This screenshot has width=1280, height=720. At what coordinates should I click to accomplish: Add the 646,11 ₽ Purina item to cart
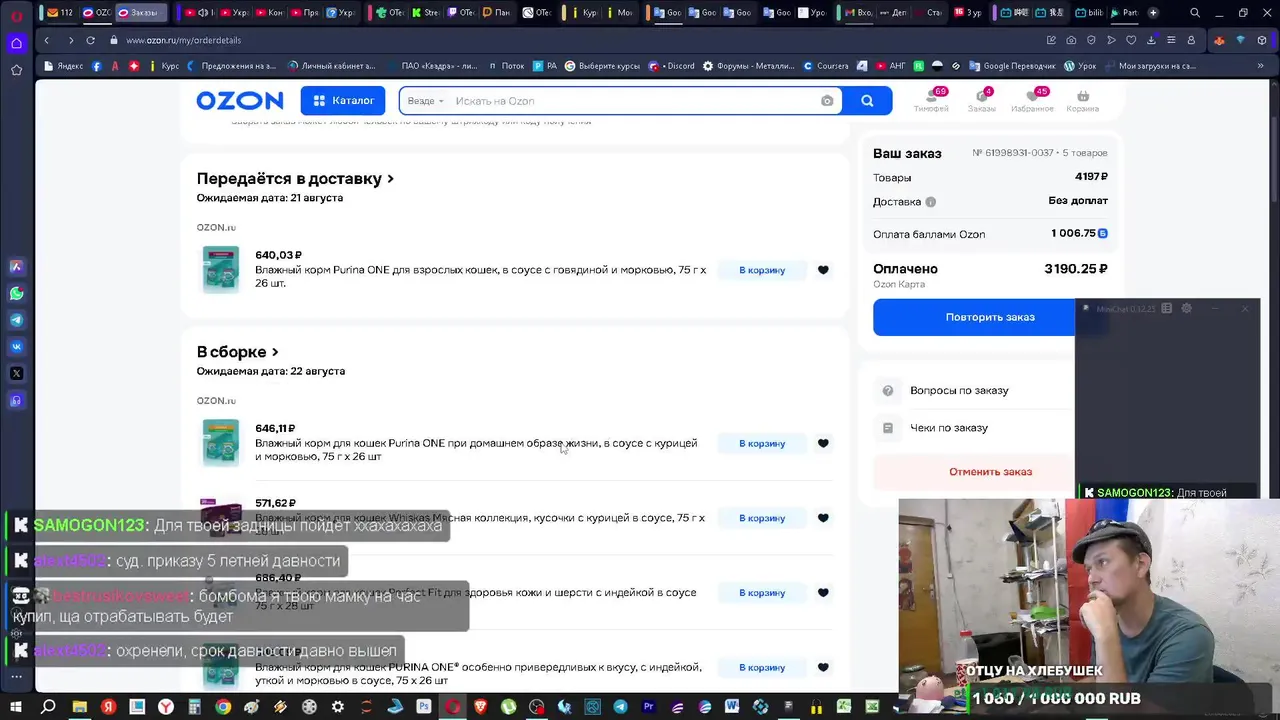[x=762, y=443]
